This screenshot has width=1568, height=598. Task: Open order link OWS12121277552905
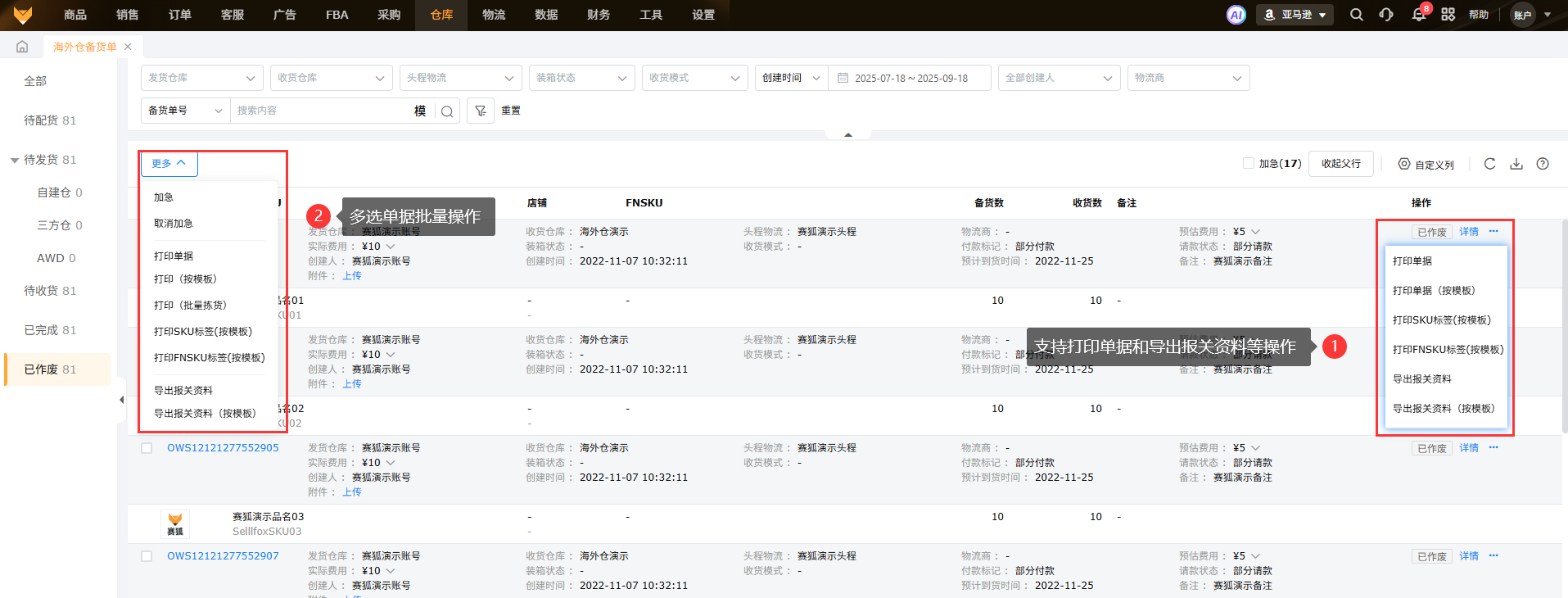(223, 448)
